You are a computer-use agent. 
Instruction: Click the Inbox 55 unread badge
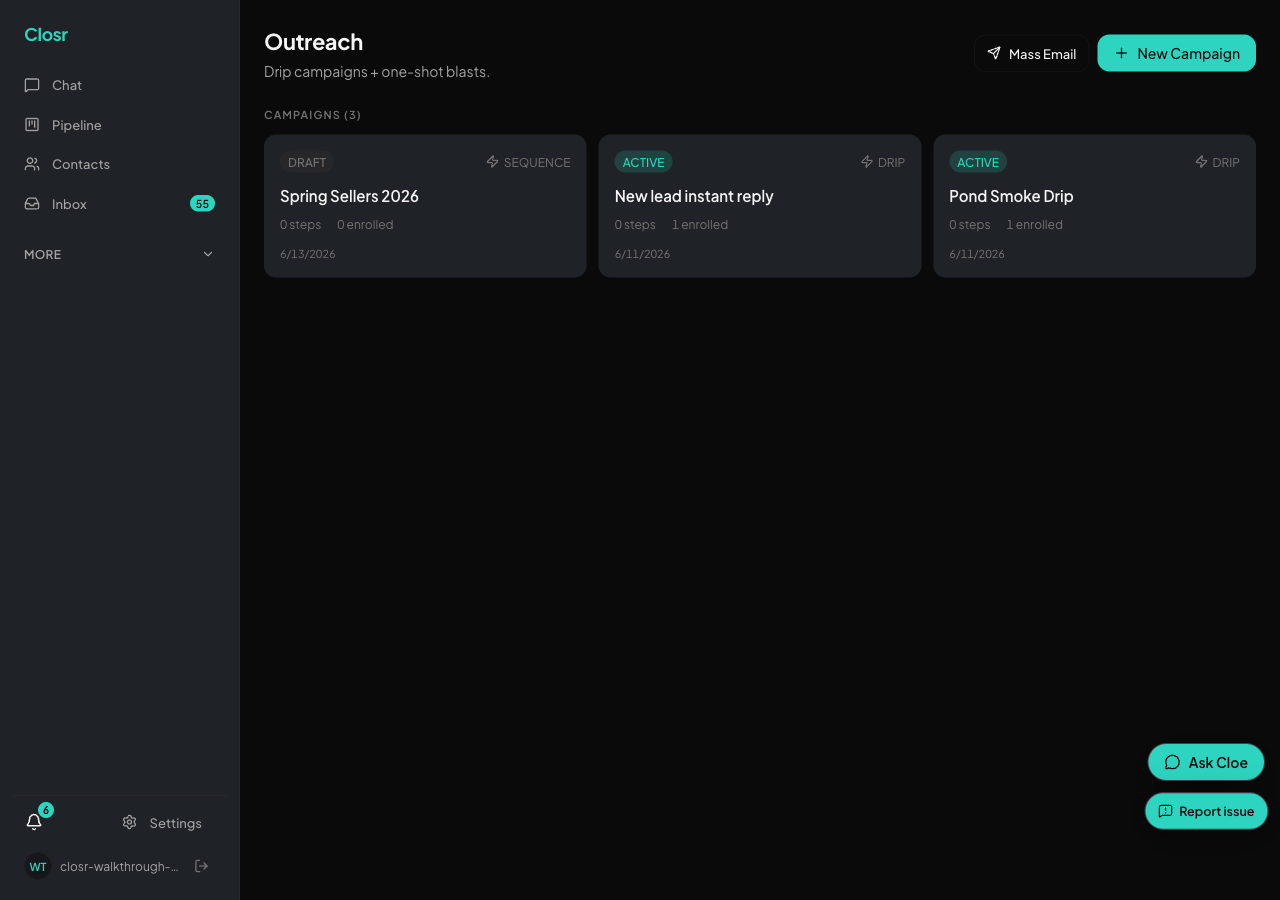(x=202, y=204)
